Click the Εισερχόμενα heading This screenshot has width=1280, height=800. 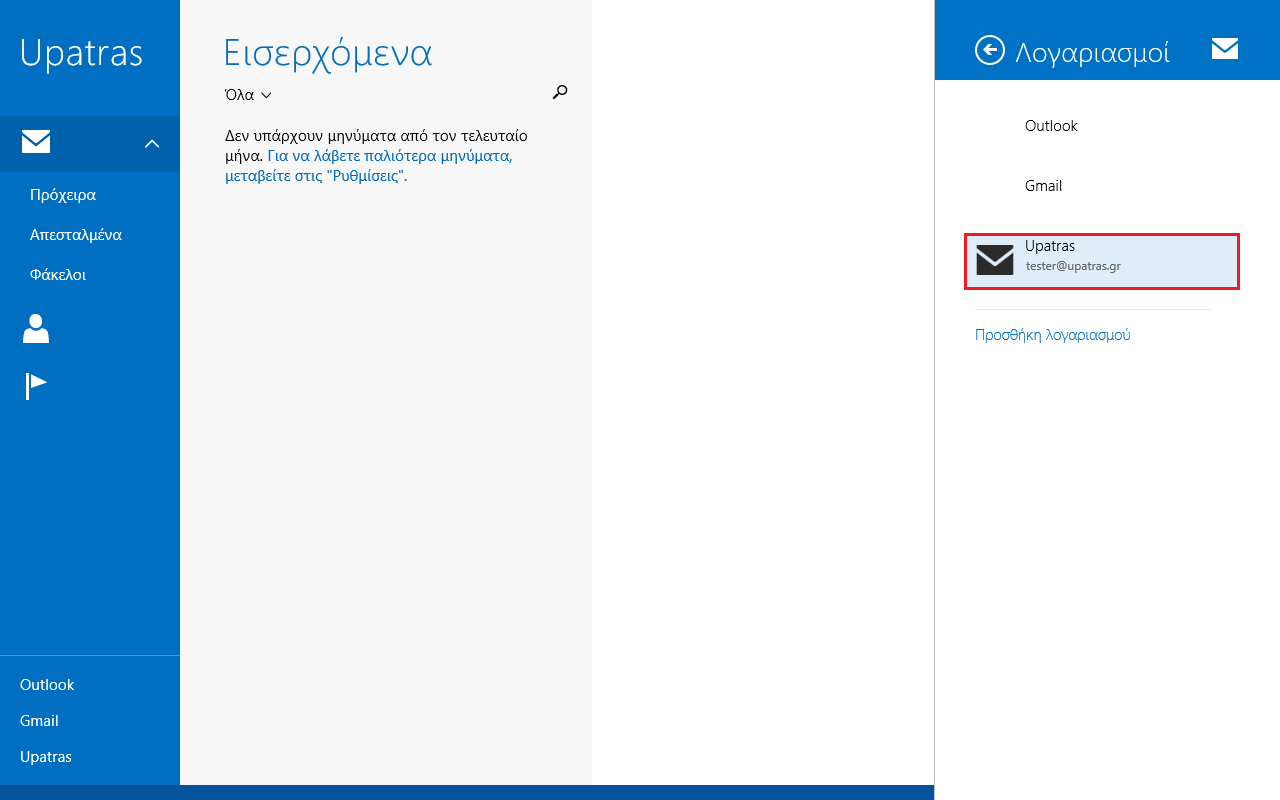pyautogui.click(x=328, y=53)
